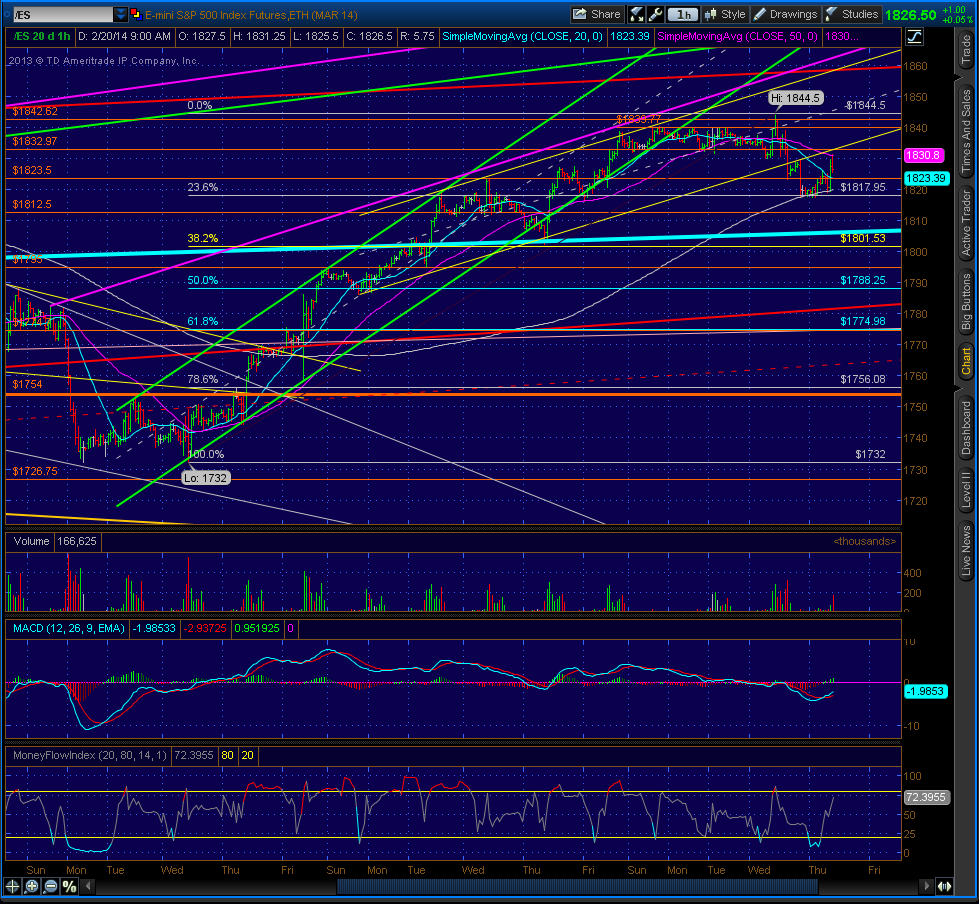Click the $1774.98 Fibonacci price label

point(862,322)
